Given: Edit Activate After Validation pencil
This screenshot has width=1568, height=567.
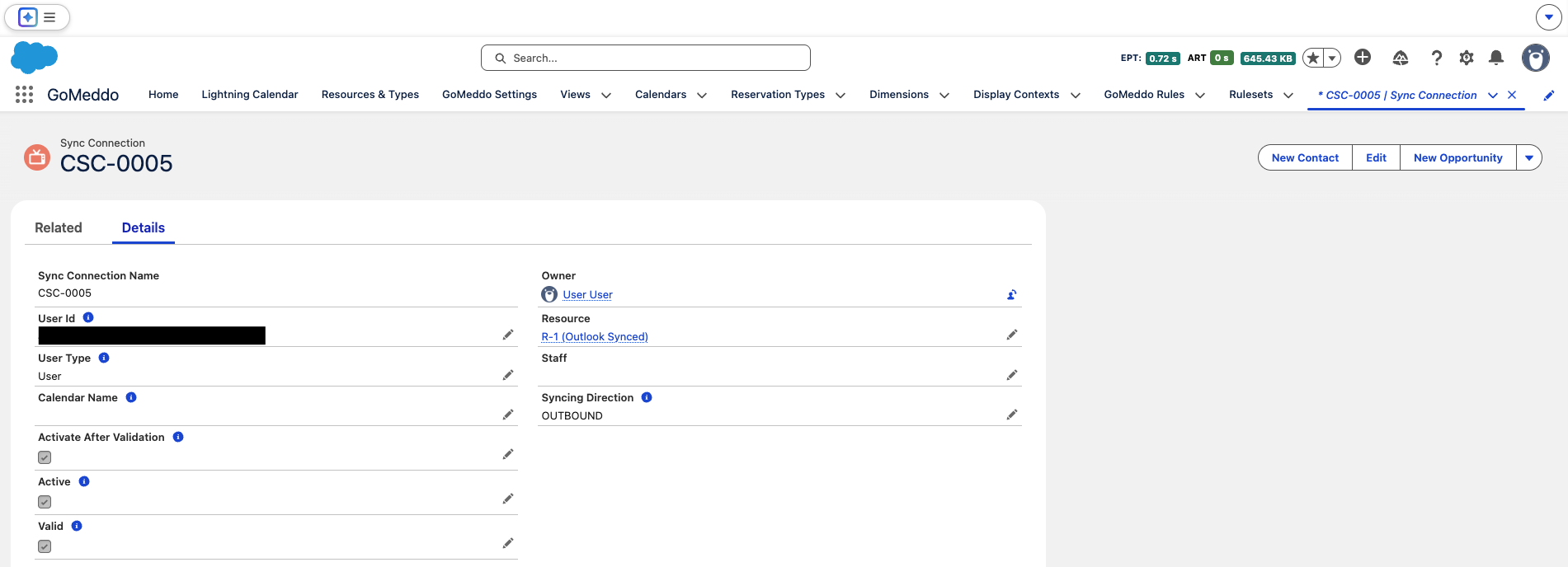Looking at the screenshot, I should click(x=508, y=454).
